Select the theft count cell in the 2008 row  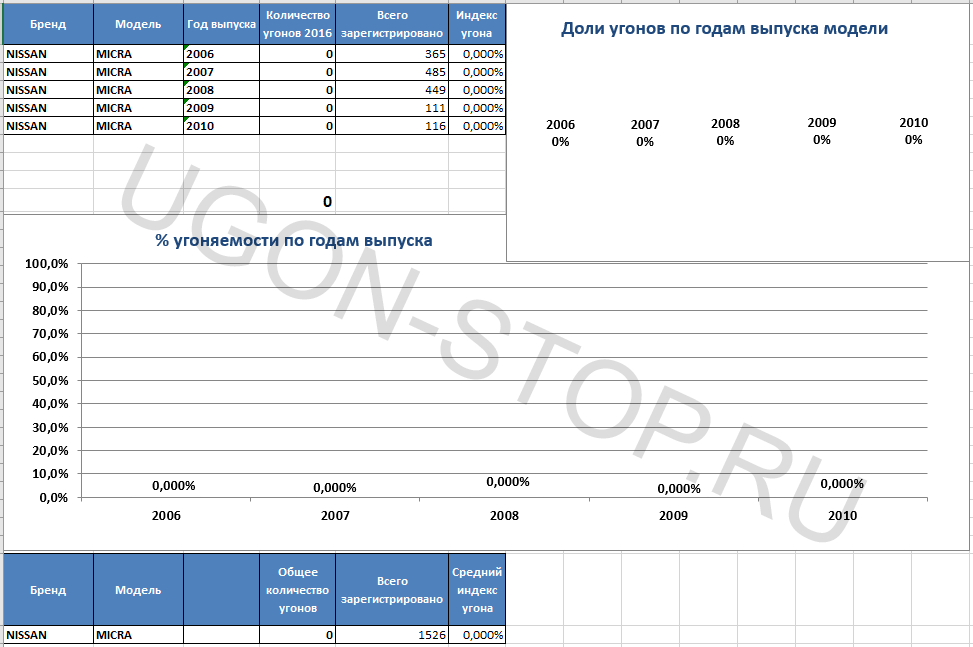pyautogui.click(x=297, y=90)
